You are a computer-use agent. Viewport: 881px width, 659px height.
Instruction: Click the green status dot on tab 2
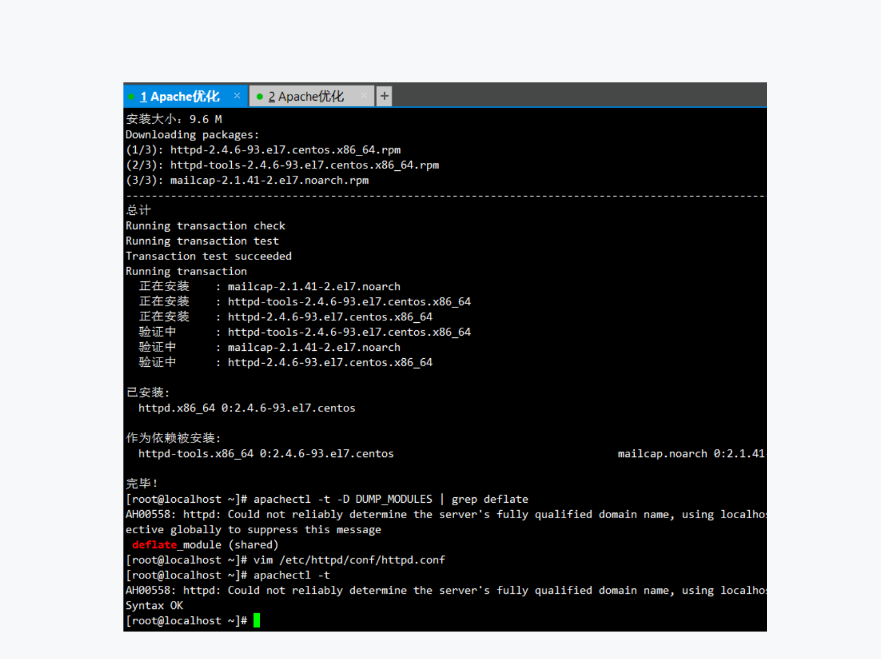(x=260, y=97)
